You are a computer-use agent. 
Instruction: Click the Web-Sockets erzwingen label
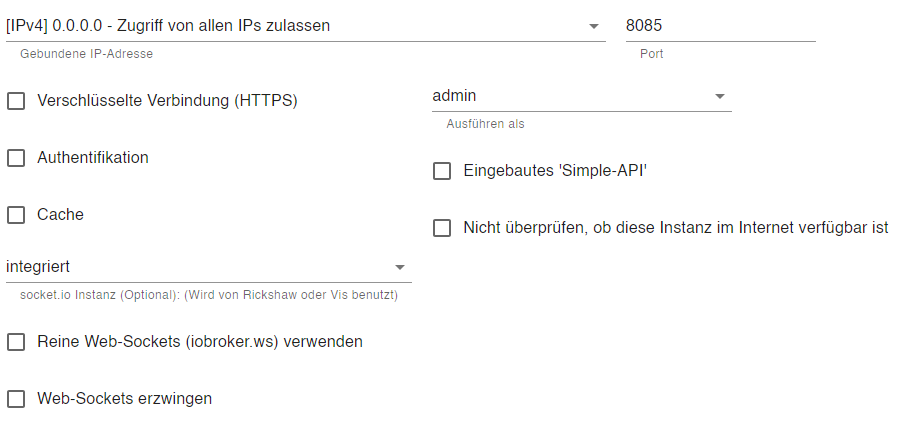point(124,399)
